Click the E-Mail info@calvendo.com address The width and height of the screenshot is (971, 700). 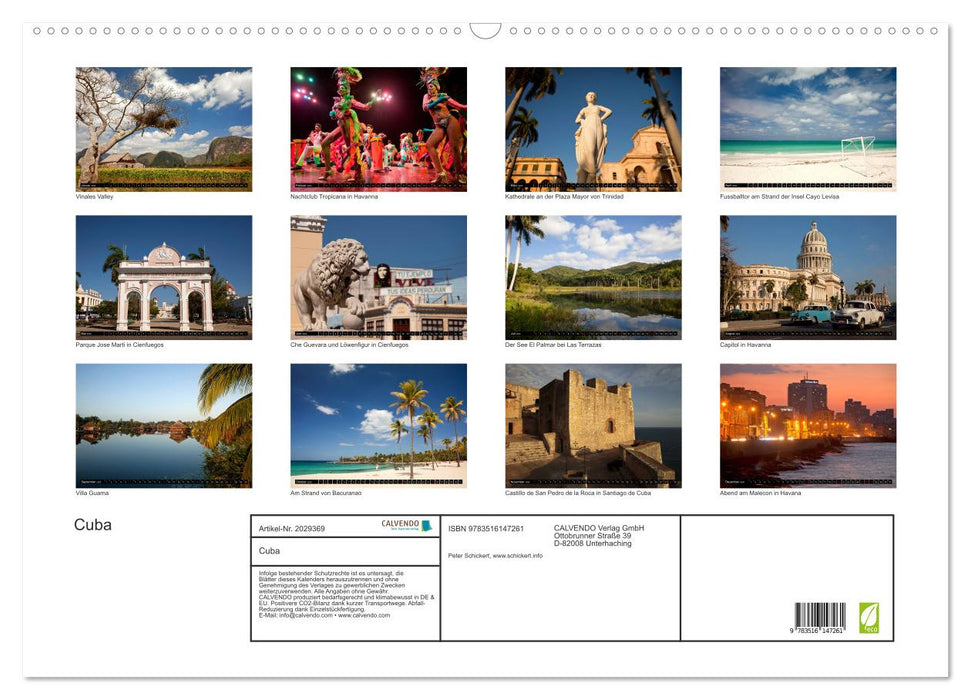(305, 614)
